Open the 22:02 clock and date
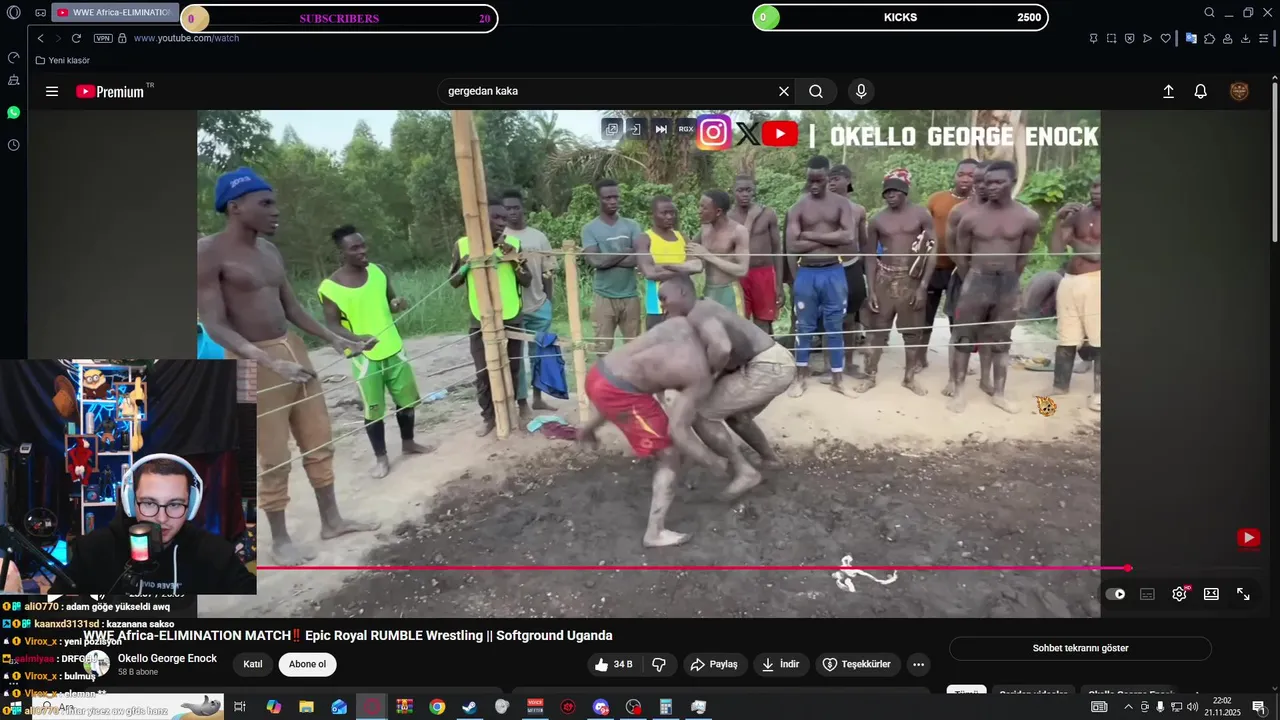 point(1222,707)
